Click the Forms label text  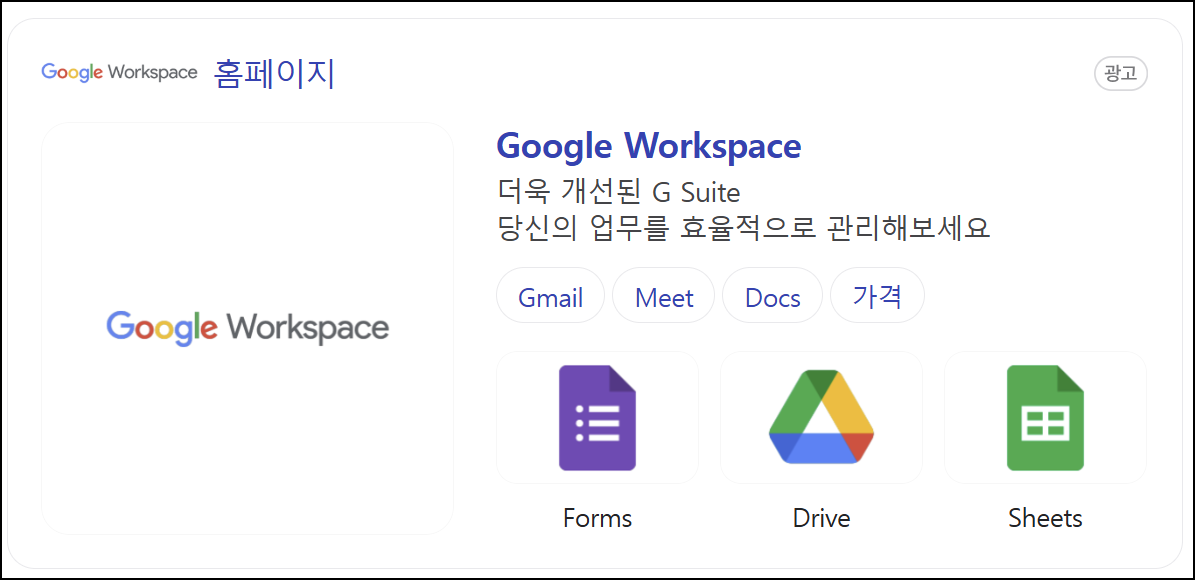pyautogui.click(x=597, y=518)
